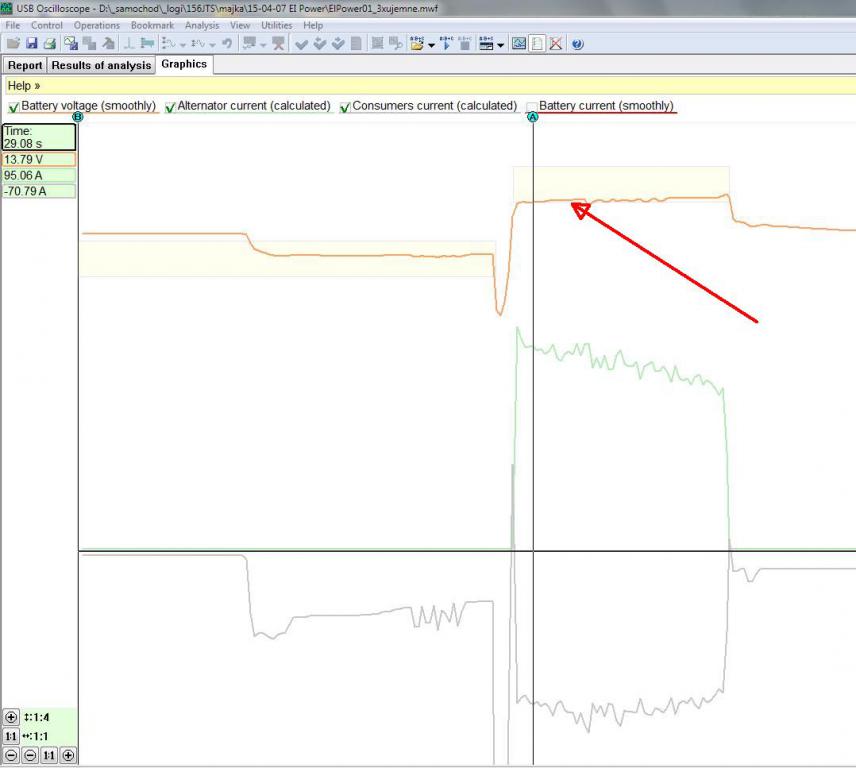Open the Analysis menu
The image size is (856, 768).
pyautogui.click(x=202, y=25)
